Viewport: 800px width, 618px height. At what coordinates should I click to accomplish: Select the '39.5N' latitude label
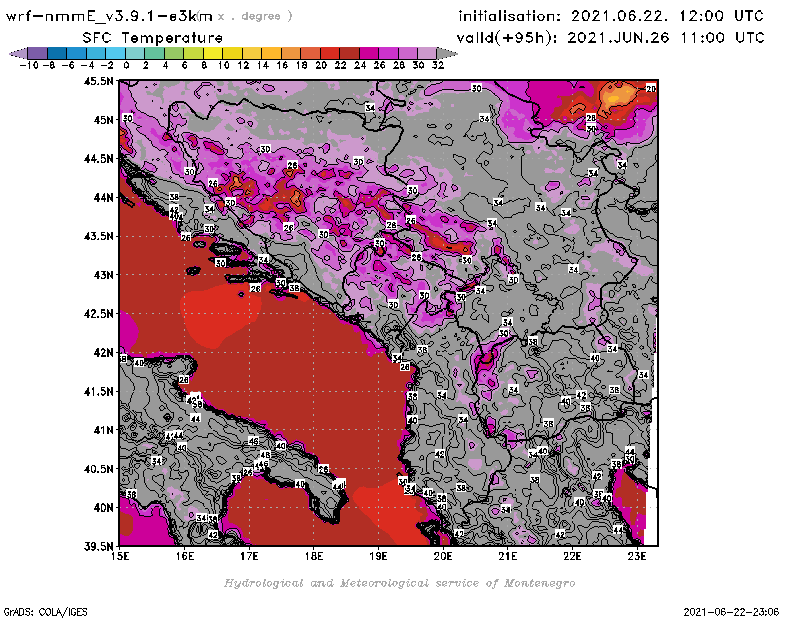click(98, 547)
